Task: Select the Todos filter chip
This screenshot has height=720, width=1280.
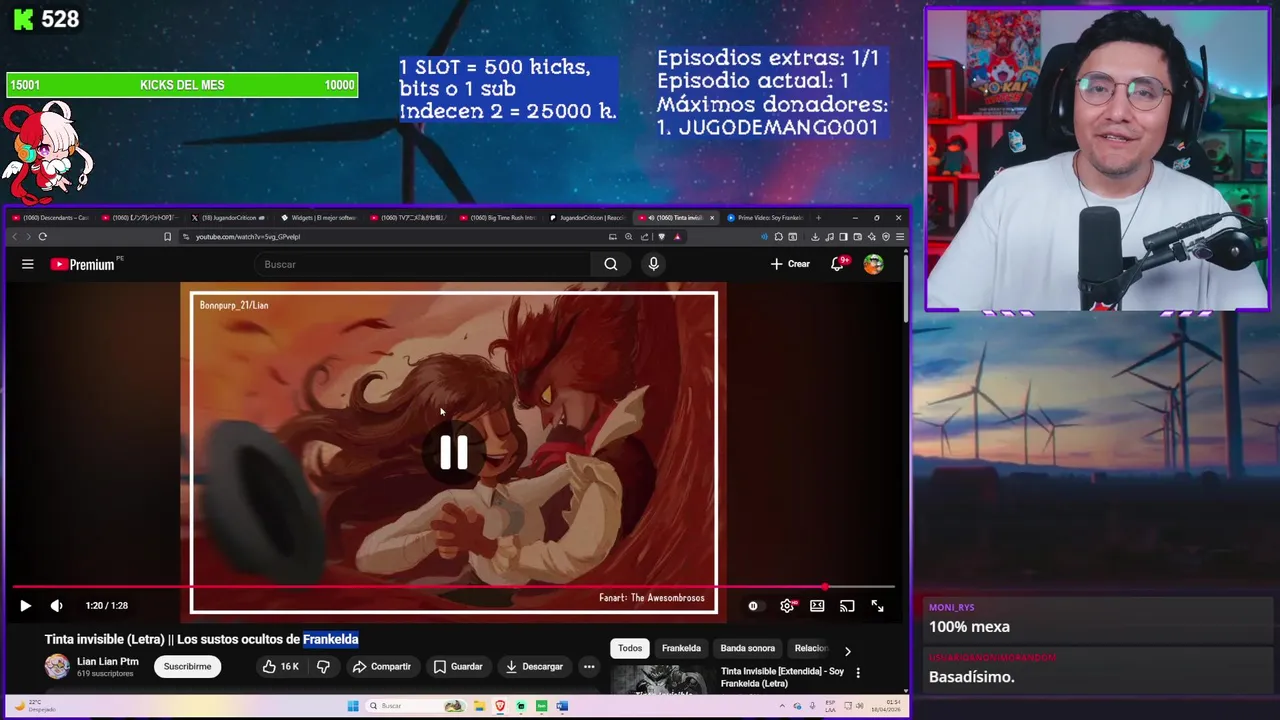Action: (630, 648)
